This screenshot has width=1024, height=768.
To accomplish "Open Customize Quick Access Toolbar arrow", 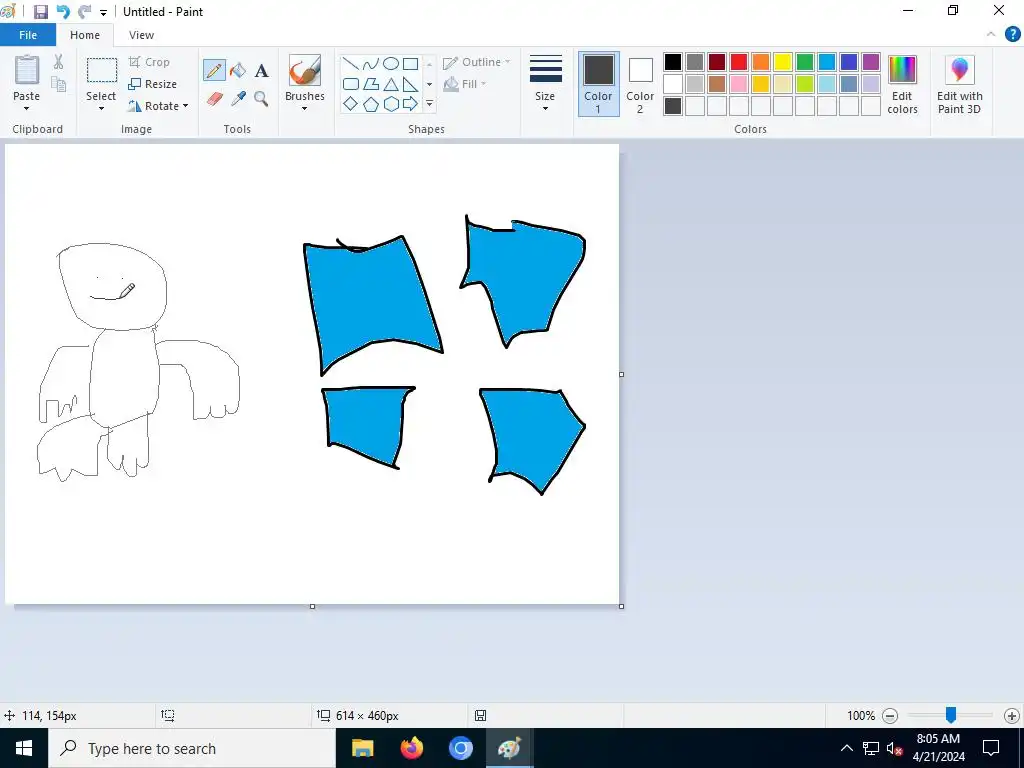I will tap(103, 12).
